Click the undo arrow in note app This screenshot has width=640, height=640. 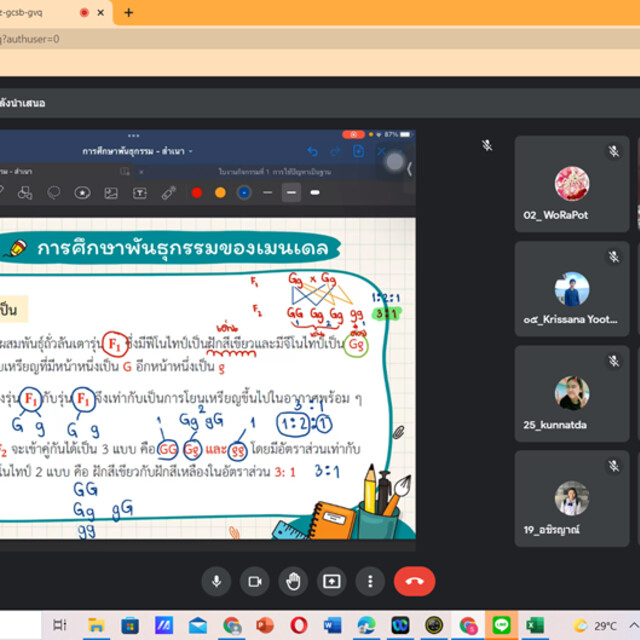pyautogui.click(x=312, y=151)
